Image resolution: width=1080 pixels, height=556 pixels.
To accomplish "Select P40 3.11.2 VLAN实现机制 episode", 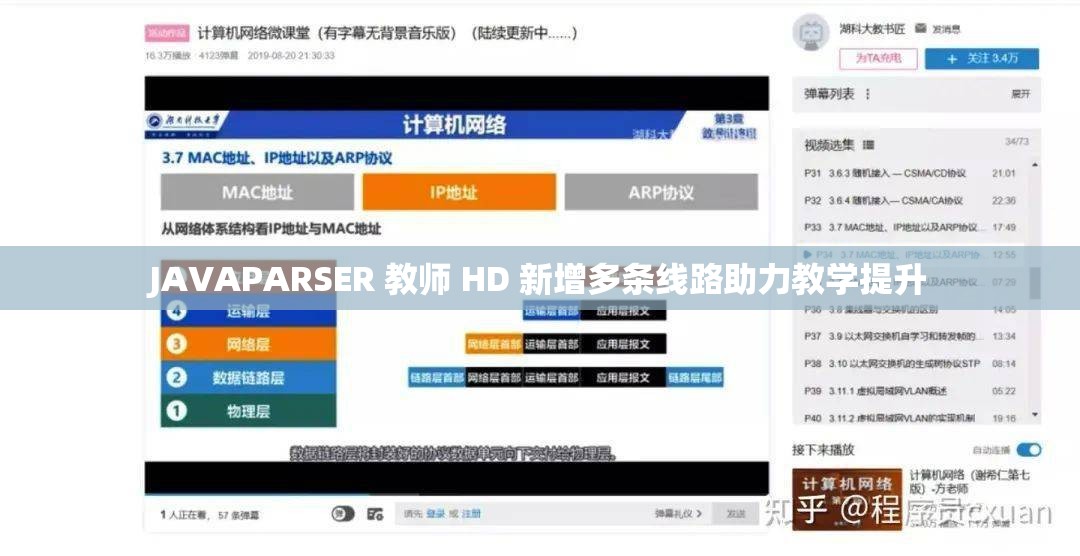I will [910, 418].
